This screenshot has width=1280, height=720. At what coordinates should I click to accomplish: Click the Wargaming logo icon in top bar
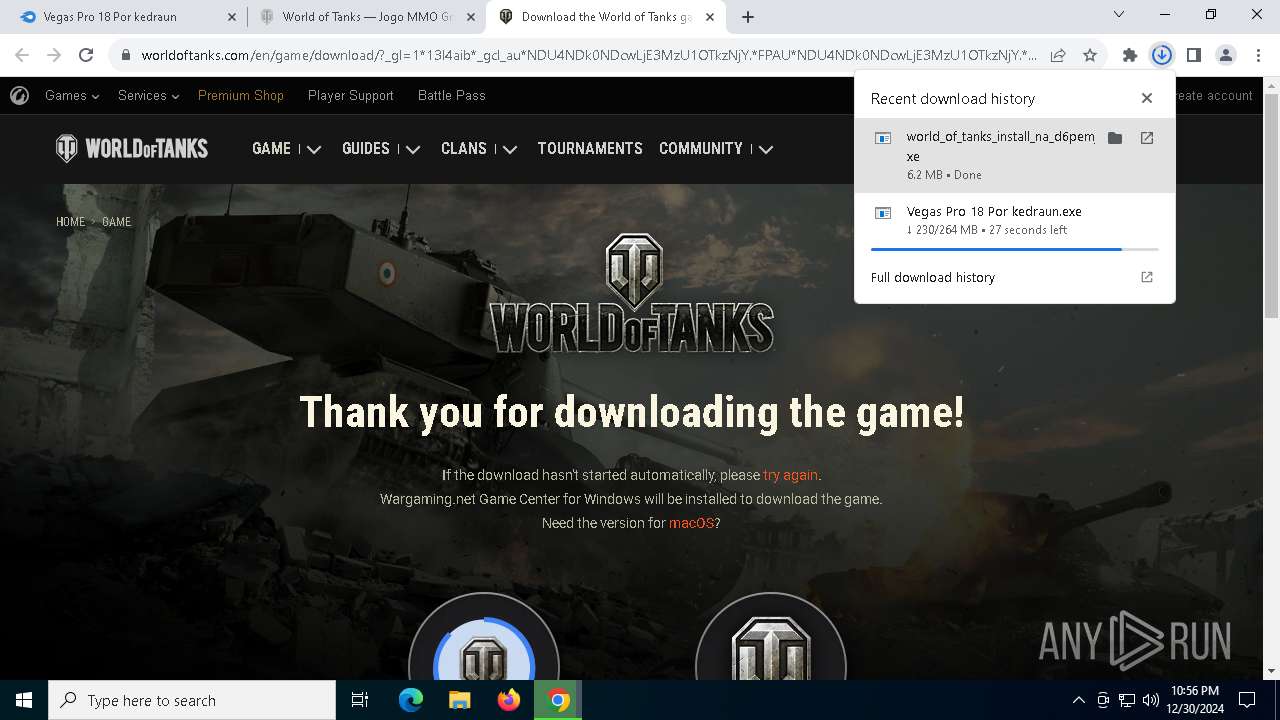click(19, 96)
